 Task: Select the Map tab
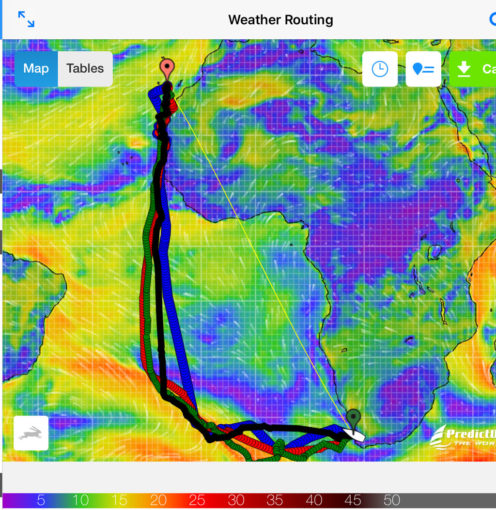[x=36, y=69]
